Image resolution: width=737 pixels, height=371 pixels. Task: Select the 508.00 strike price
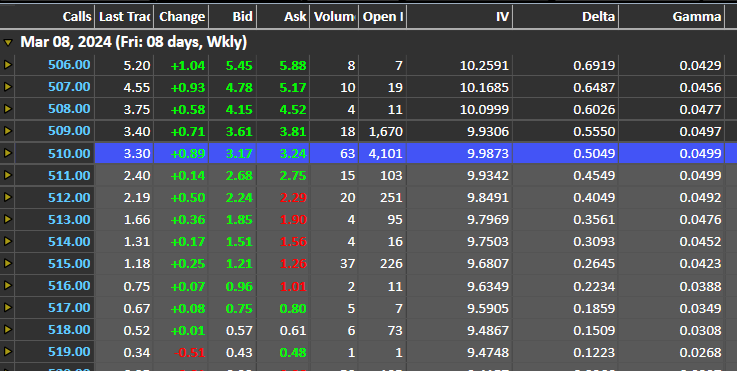coord(69,109)
